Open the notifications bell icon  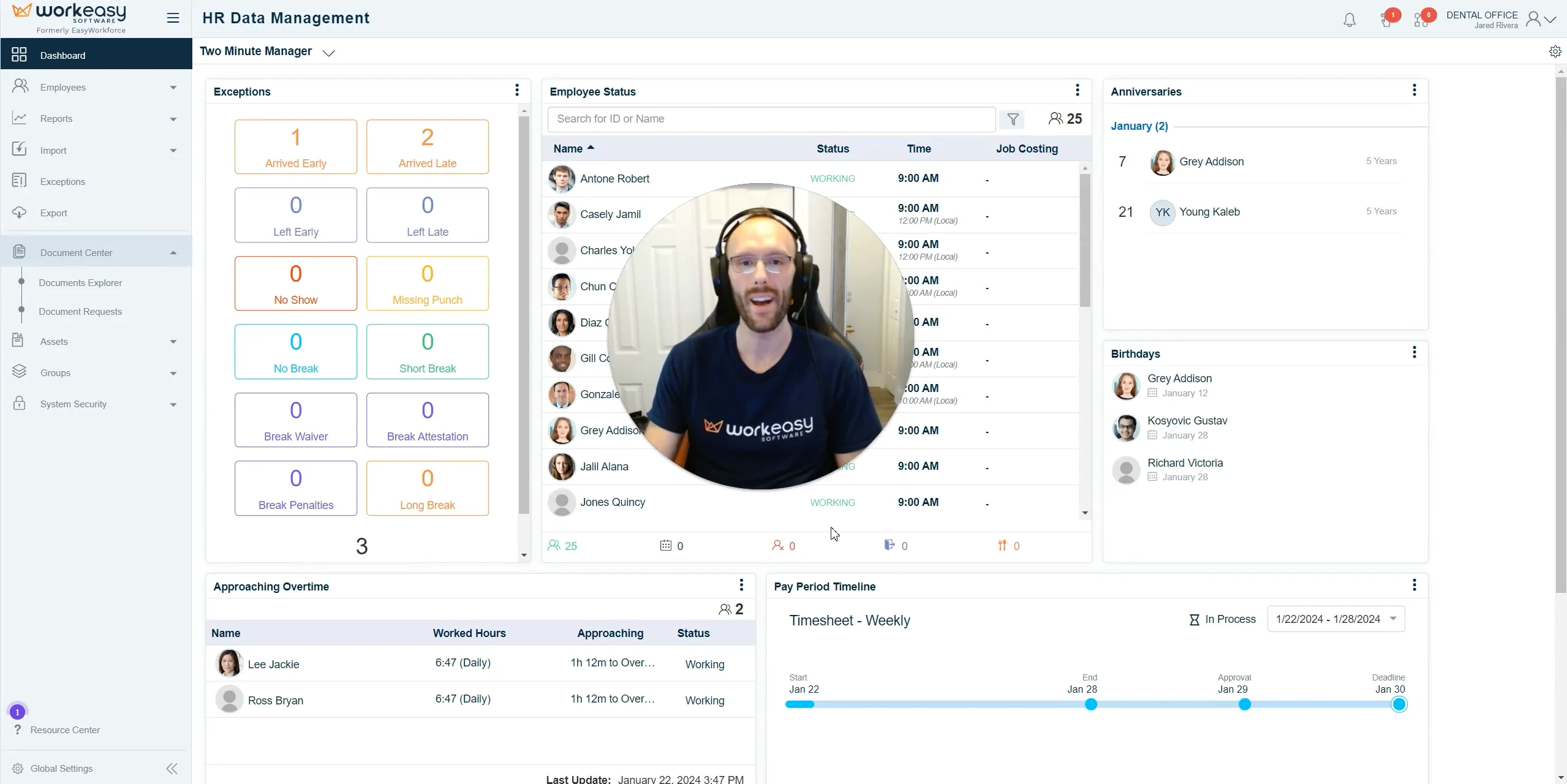point(1350,19)
